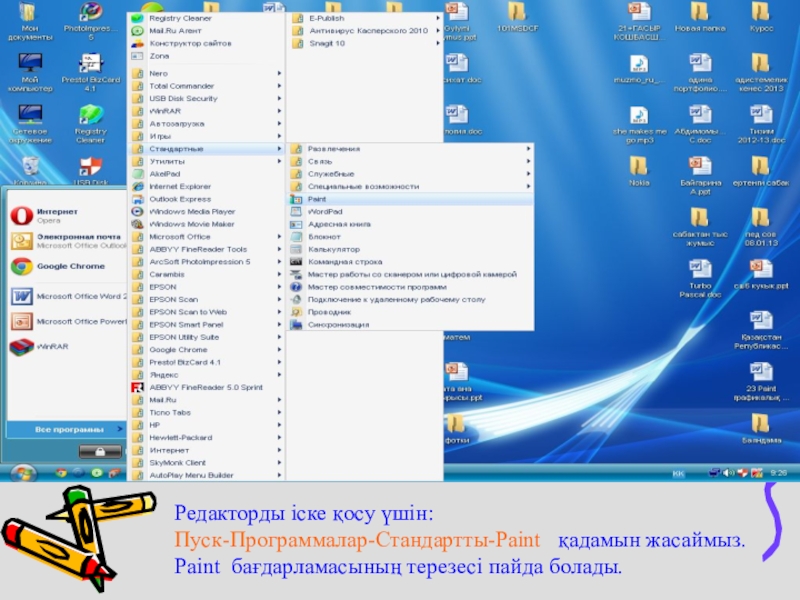Expand the Служебные submenu arrow
Image resolution: width=800 pixels, height=600 pixels.
(528, 173)
